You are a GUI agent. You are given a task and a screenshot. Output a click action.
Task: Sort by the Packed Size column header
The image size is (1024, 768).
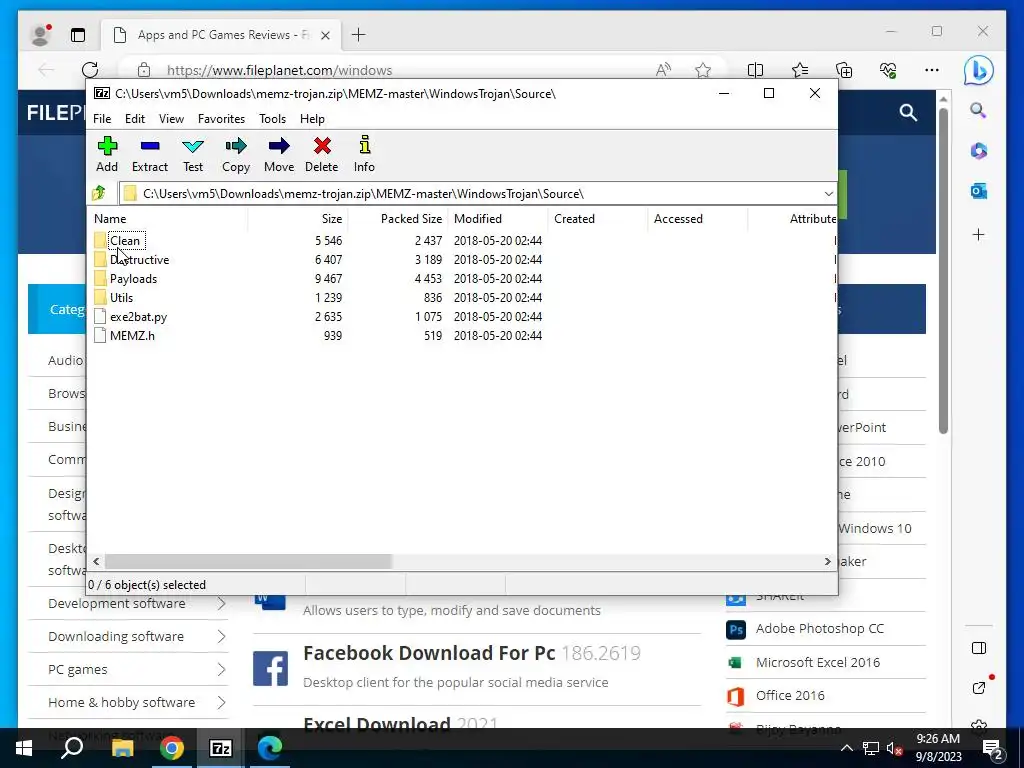pyautogui.click(x=397, y=219)
